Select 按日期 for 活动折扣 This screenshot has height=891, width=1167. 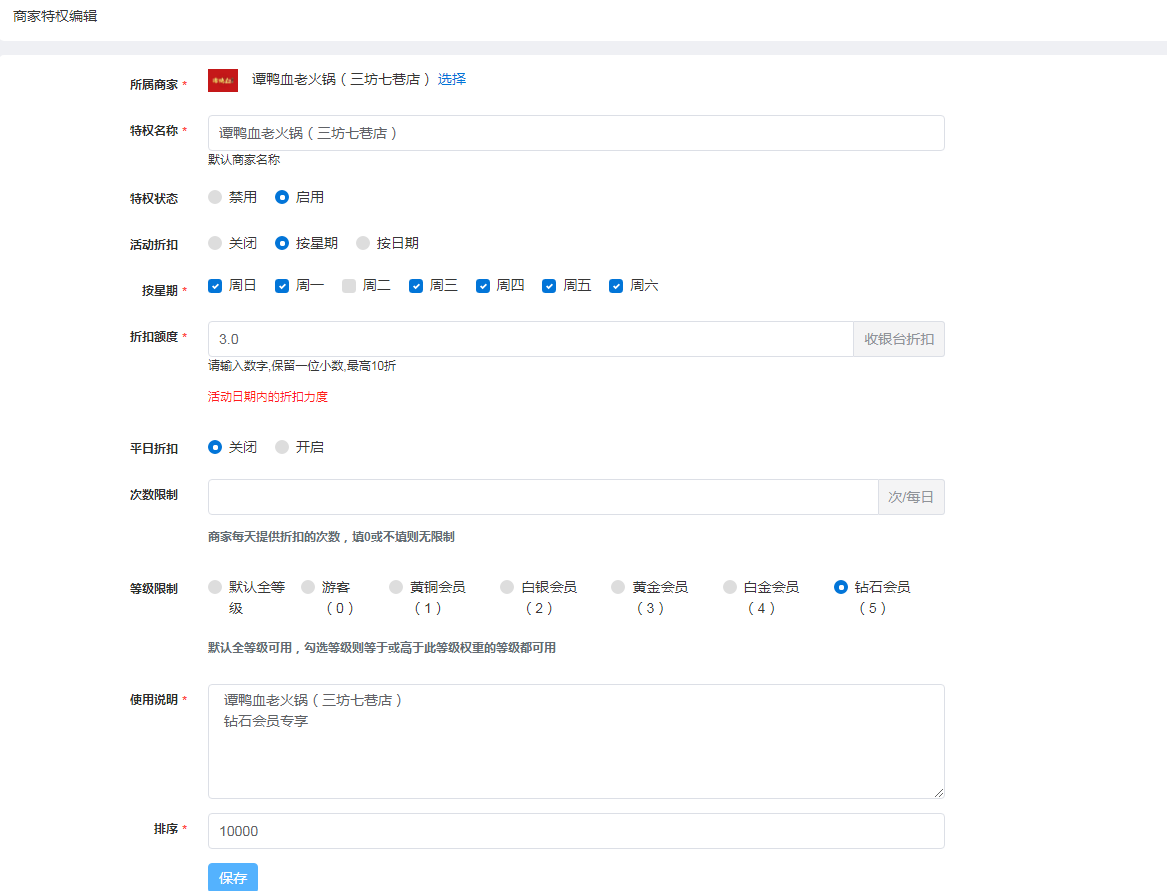[363, 243]
